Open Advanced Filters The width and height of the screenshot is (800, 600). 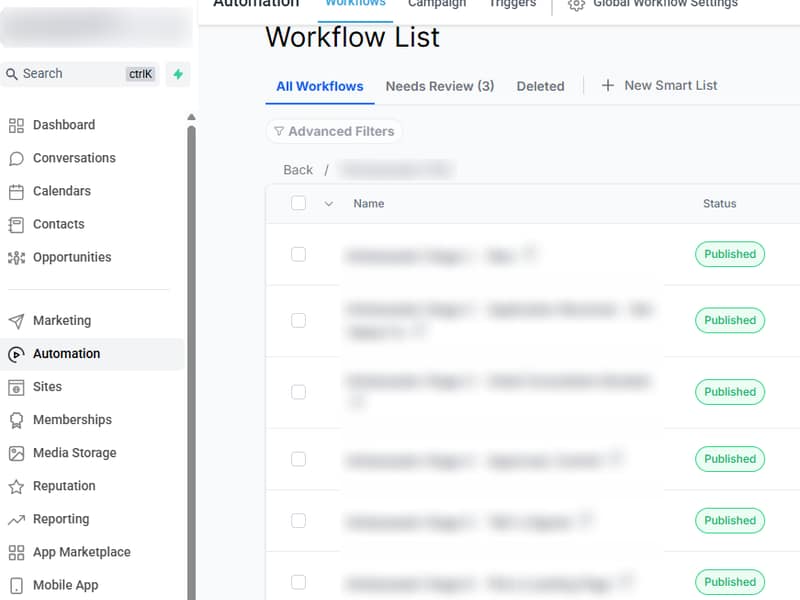[334, 132]
